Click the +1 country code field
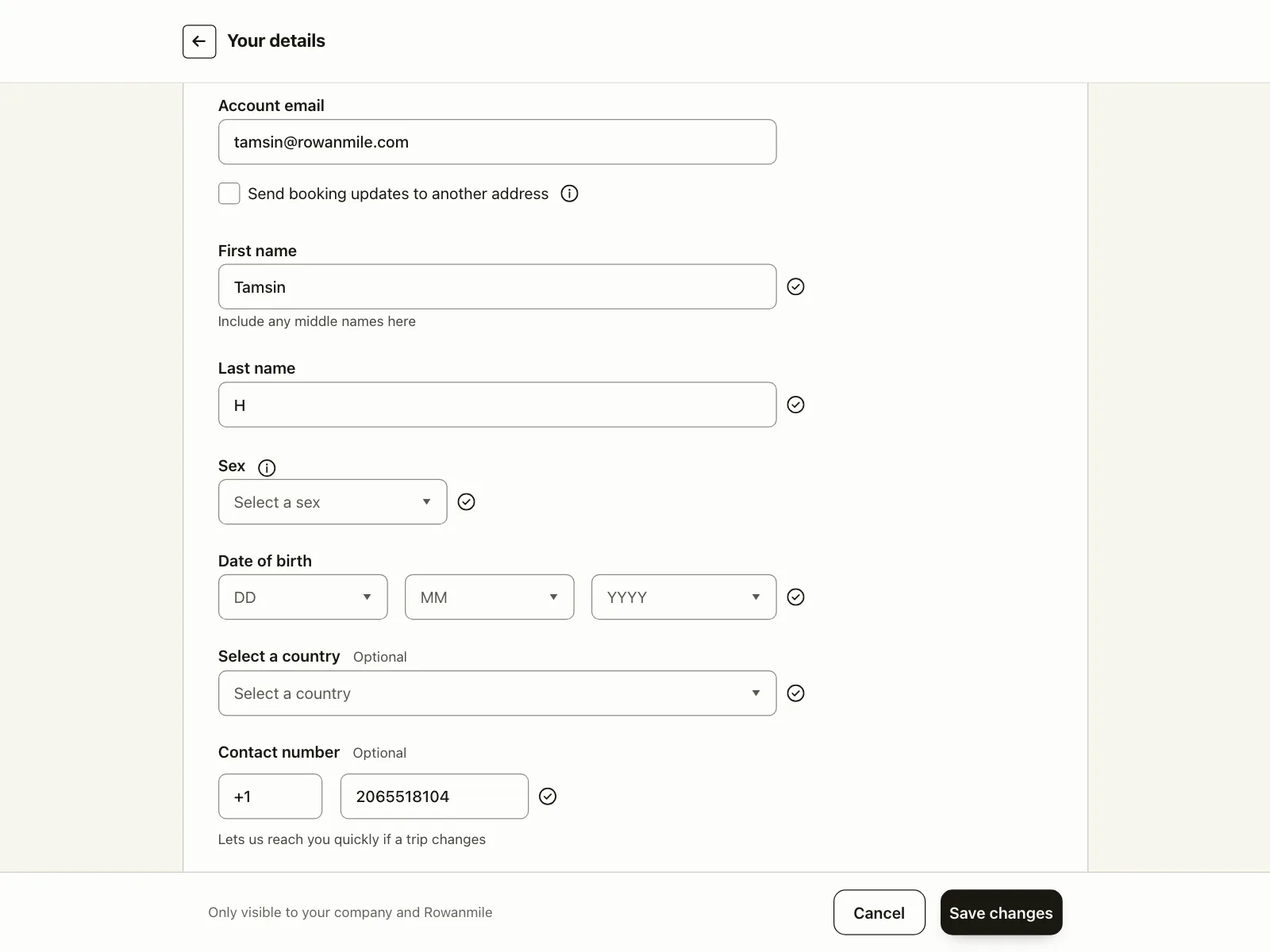Viewport: 1270px width, 952px height. pyautogui.click(x=271, y=797)
